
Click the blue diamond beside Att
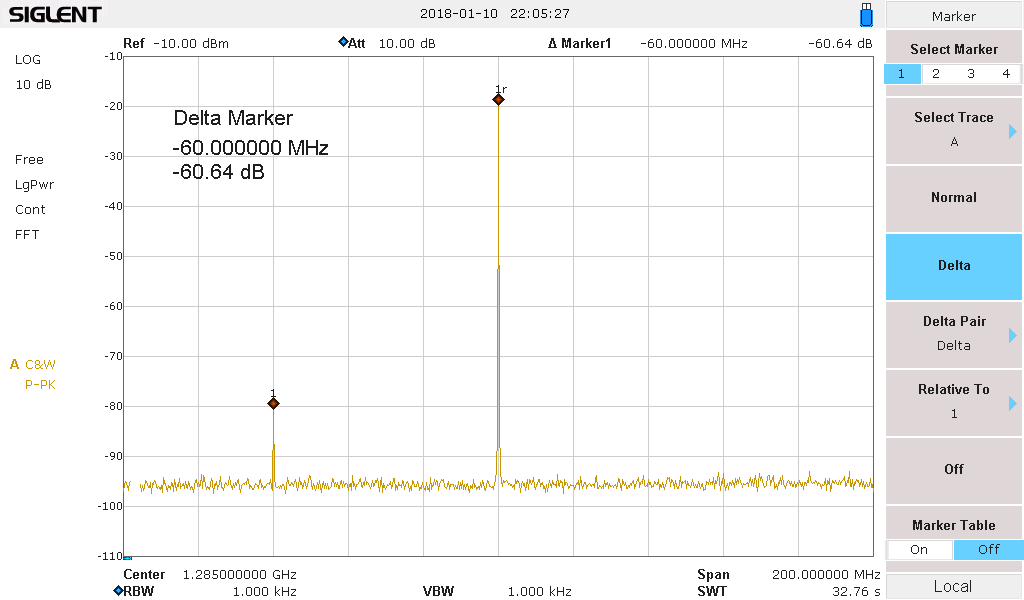pos(343,43)
